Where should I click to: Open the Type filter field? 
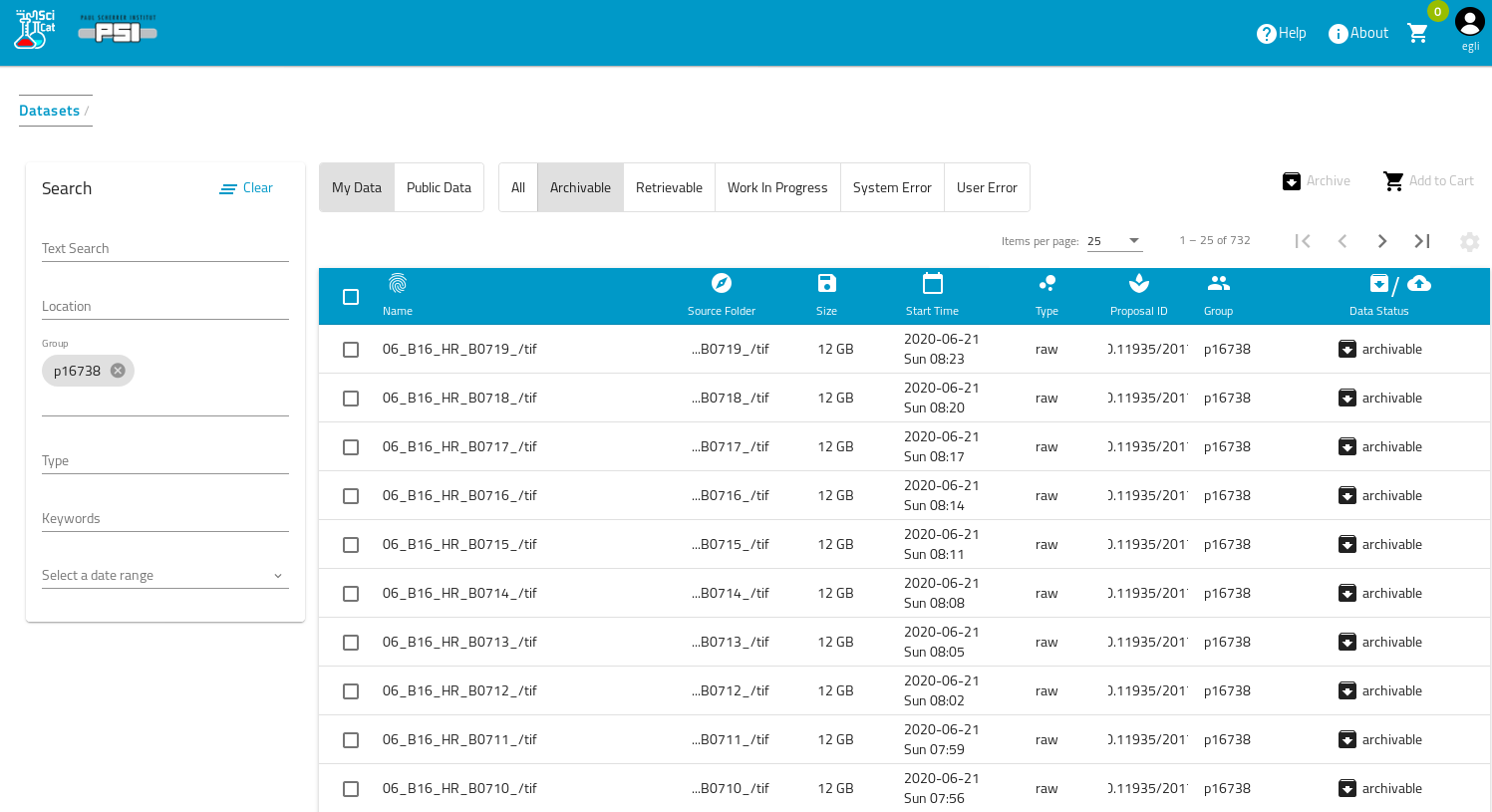click(x=165, y=460)
